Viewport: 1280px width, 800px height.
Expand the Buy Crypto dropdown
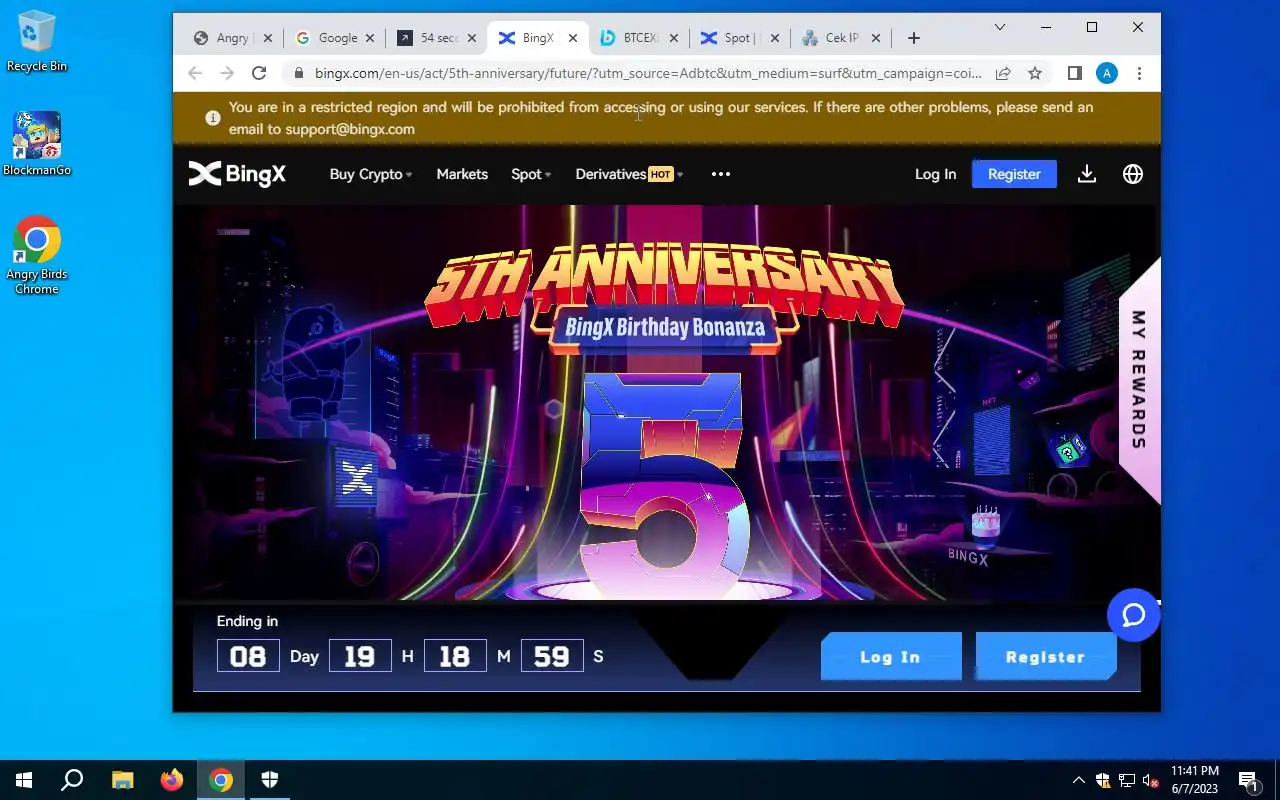(371, 174)
